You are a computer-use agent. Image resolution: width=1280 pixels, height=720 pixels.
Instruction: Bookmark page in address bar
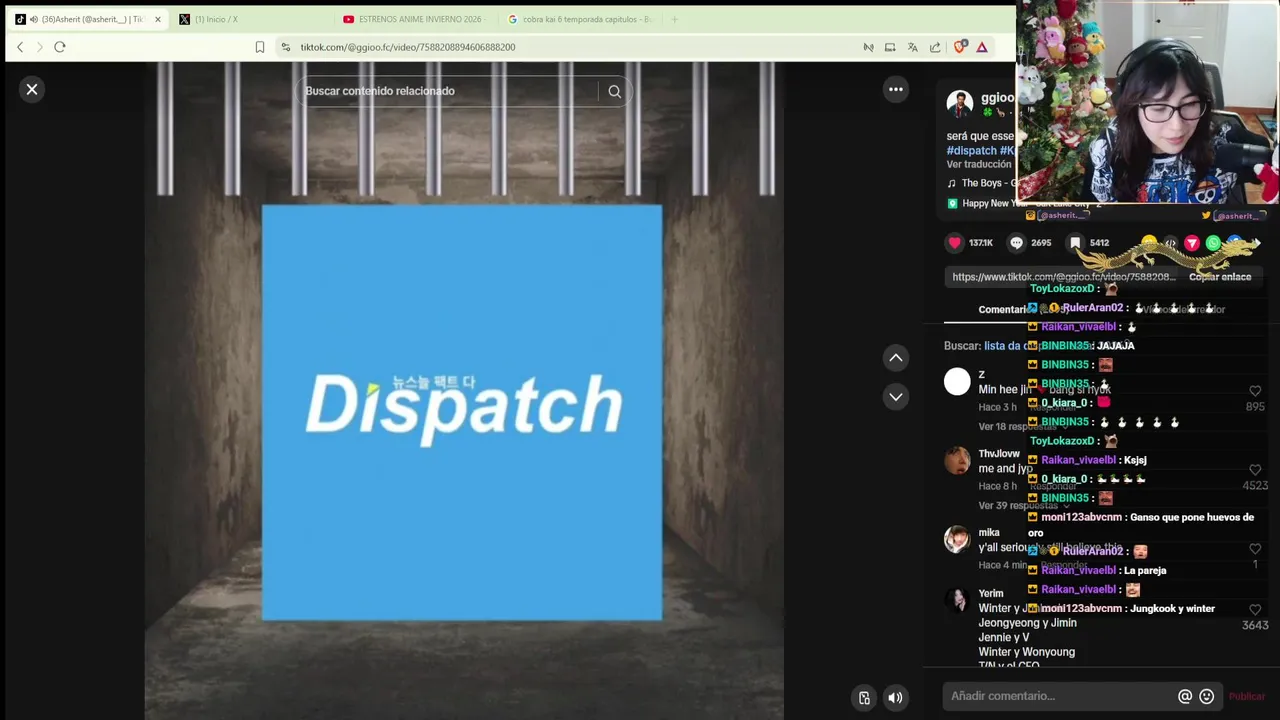pos(260,47)
